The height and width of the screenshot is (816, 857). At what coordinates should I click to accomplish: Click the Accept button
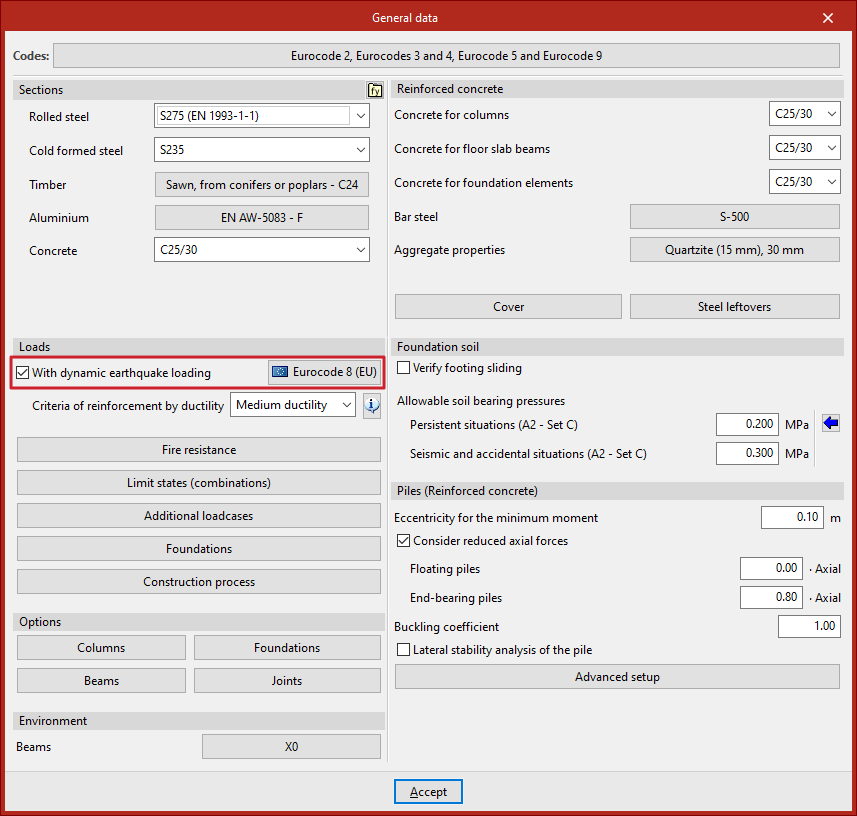428,791
